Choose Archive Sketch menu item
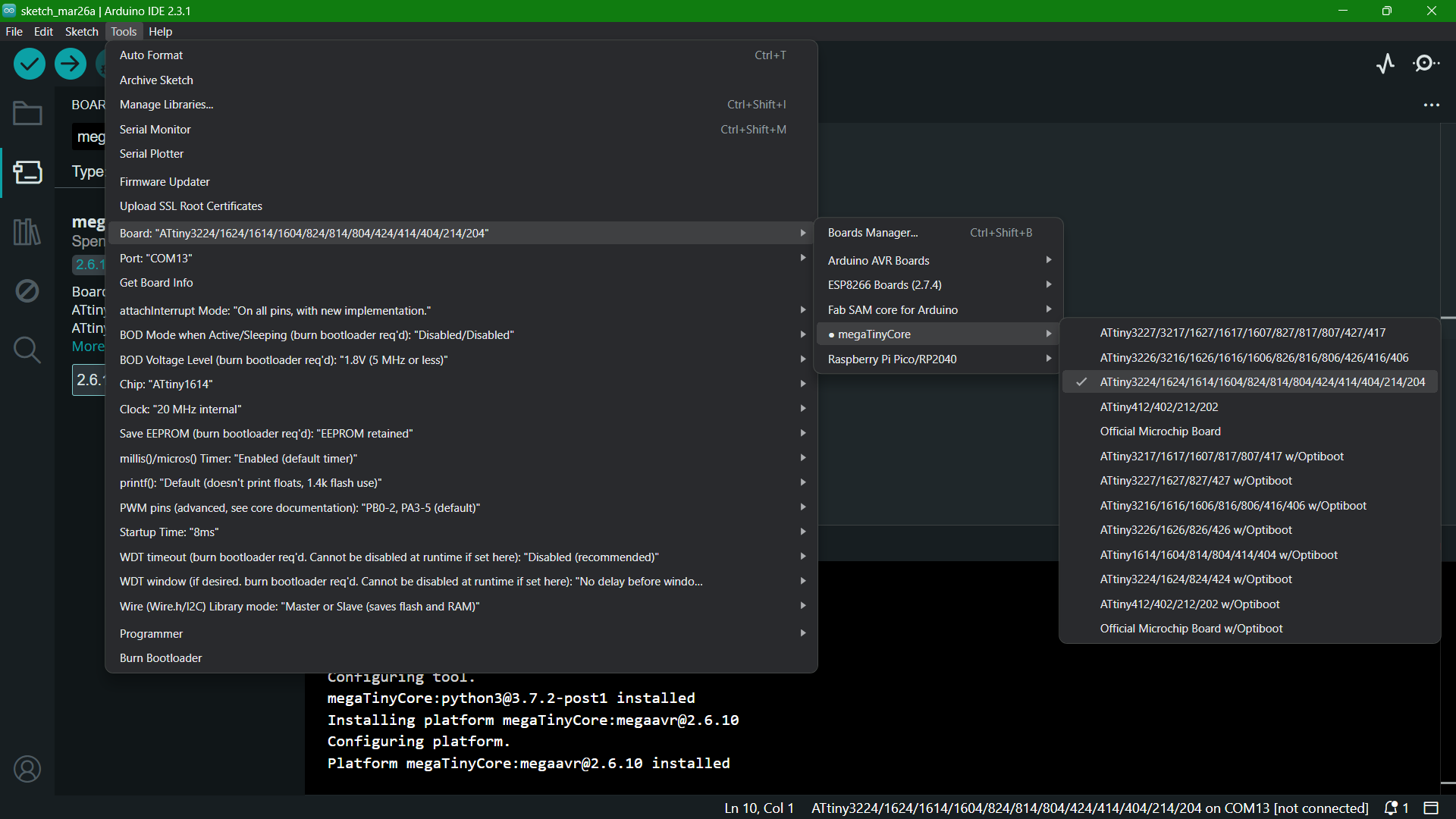Screen dimensions: 1456x819 tap(461, 80)
